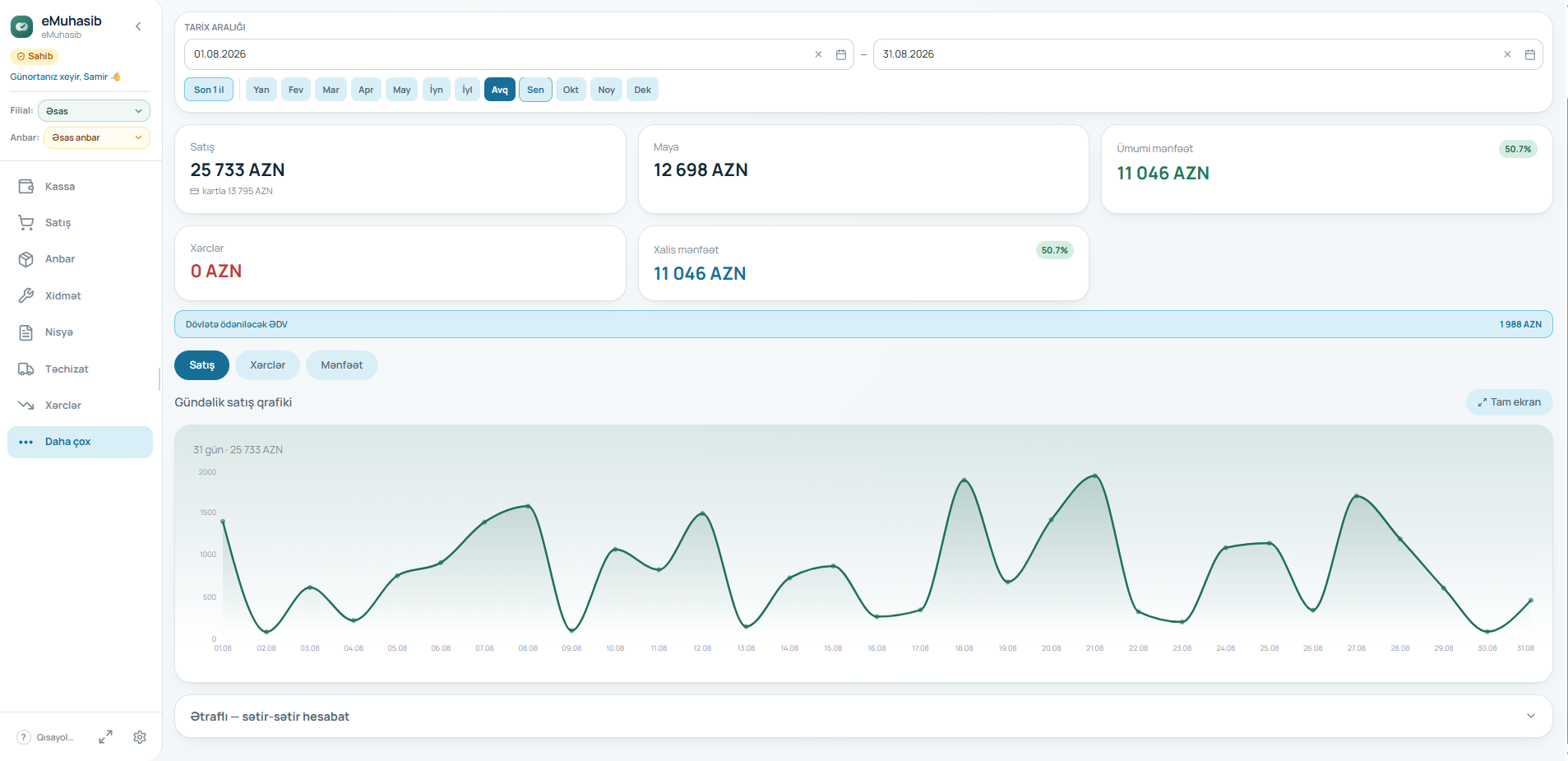Select the Avq month filter
This screenshot has height=761, width=1568.
click(500, 90)
